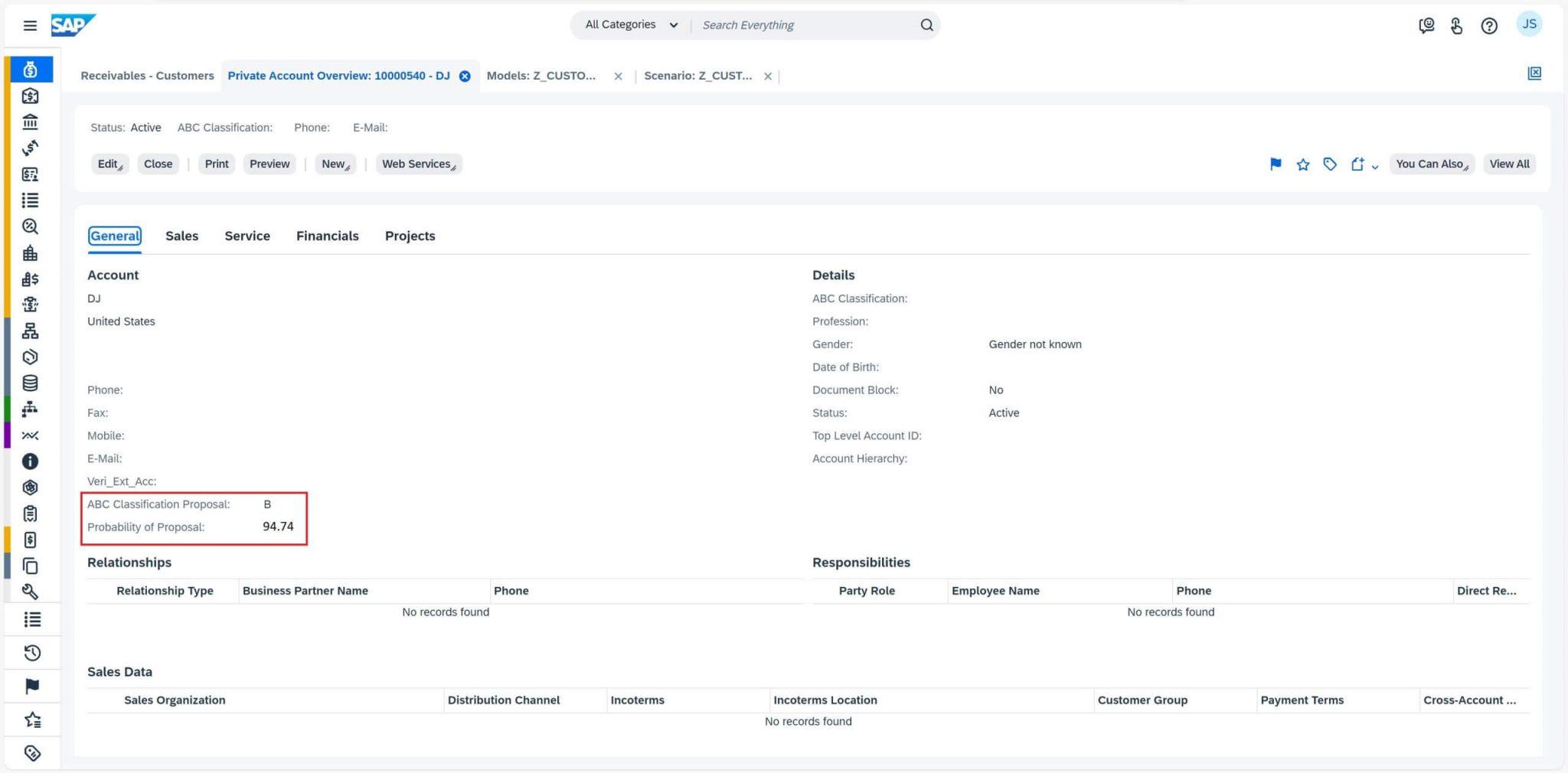
Task: Select the bank institution icon in sidebar
Action: coord(31,122)
